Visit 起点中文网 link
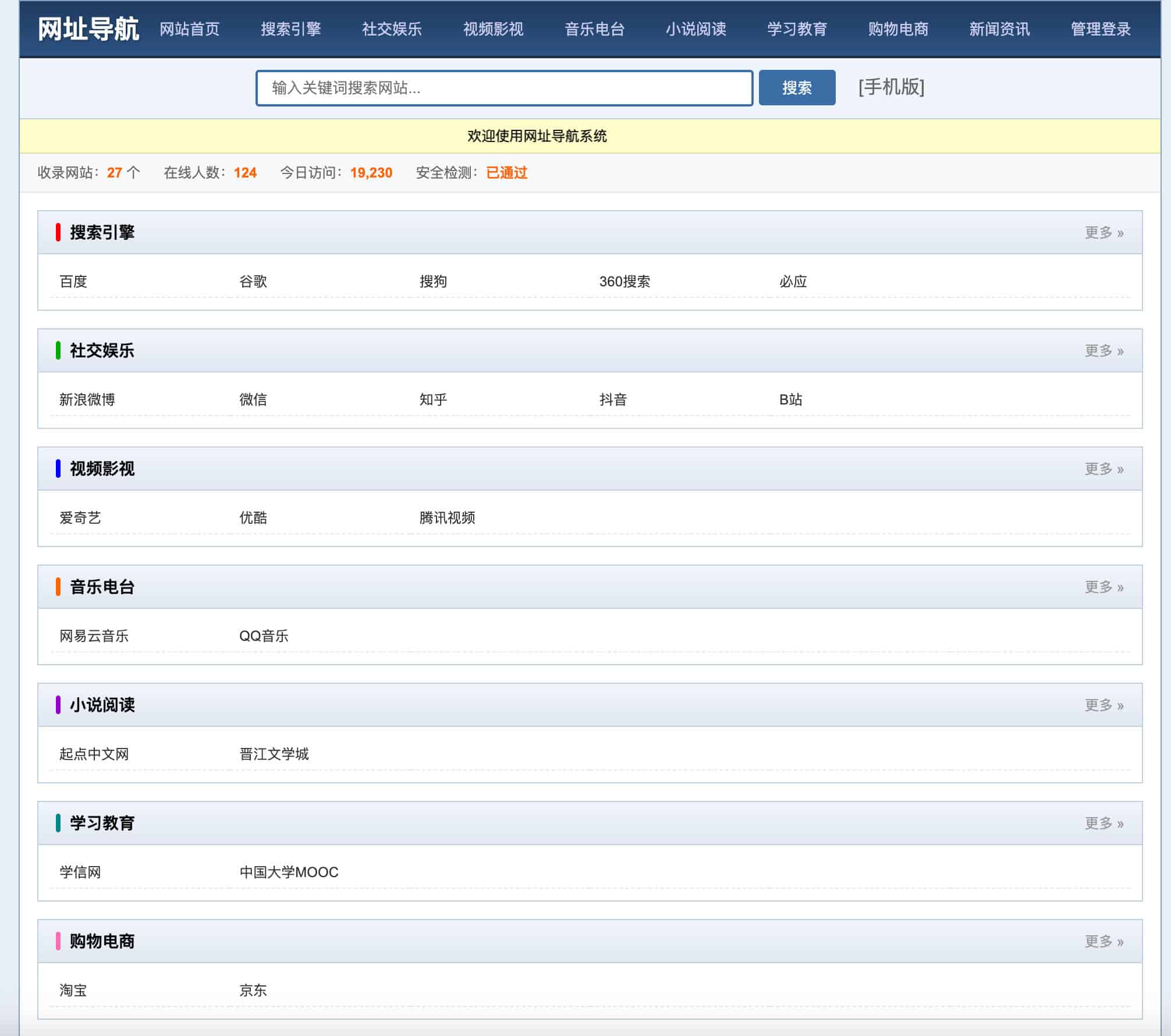 [94, 754]
